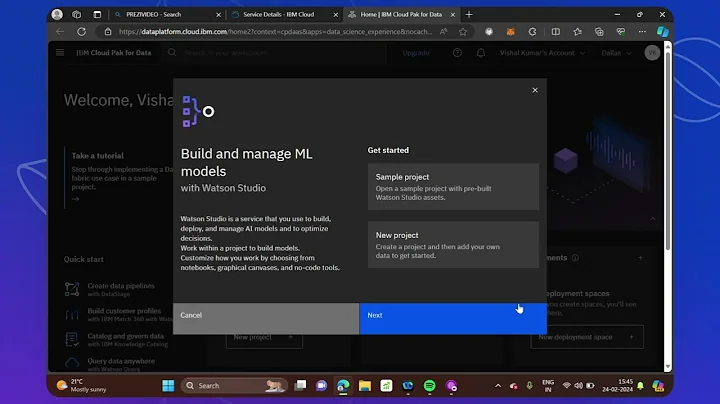The height and width of the screenshot is (404, 720).
Task: Click Build customer profiles quick start
Action: pyautogui.click(x=118, y=314)
